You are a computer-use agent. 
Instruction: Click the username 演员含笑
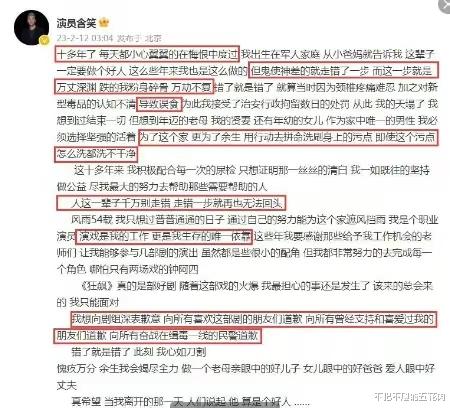[76, 23]
